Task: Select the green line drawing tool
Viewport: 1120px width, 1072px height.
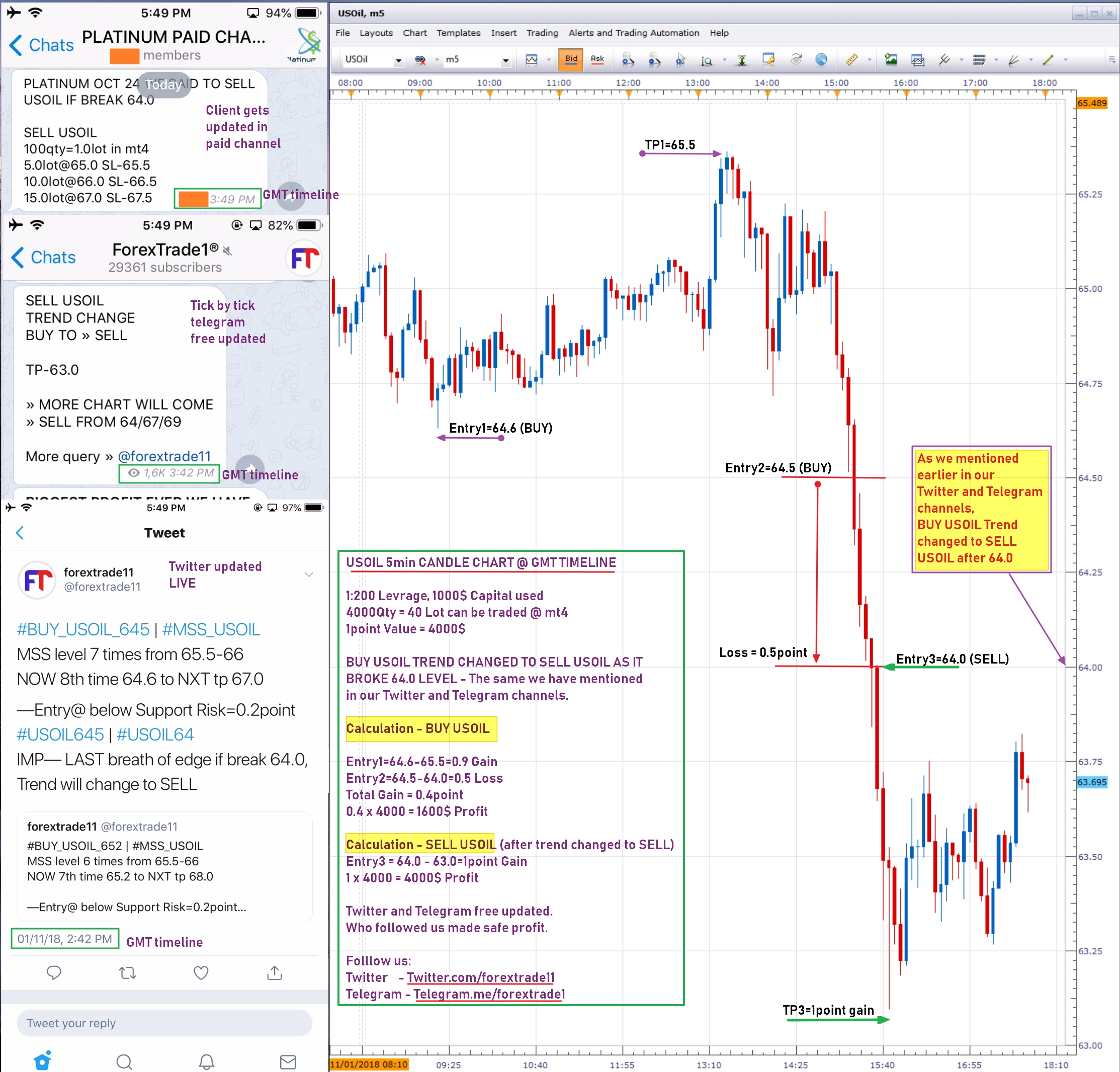Action: pyautogui.click(x=1048, y=59)
